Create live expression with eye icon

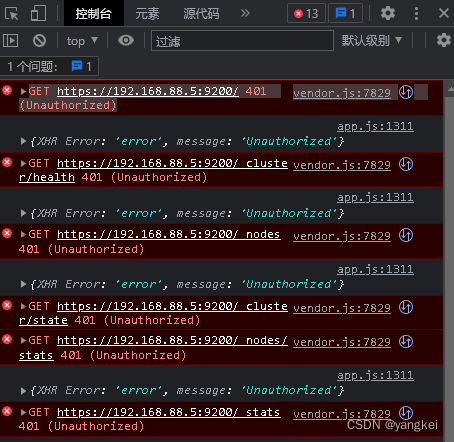tap(126, 41)
